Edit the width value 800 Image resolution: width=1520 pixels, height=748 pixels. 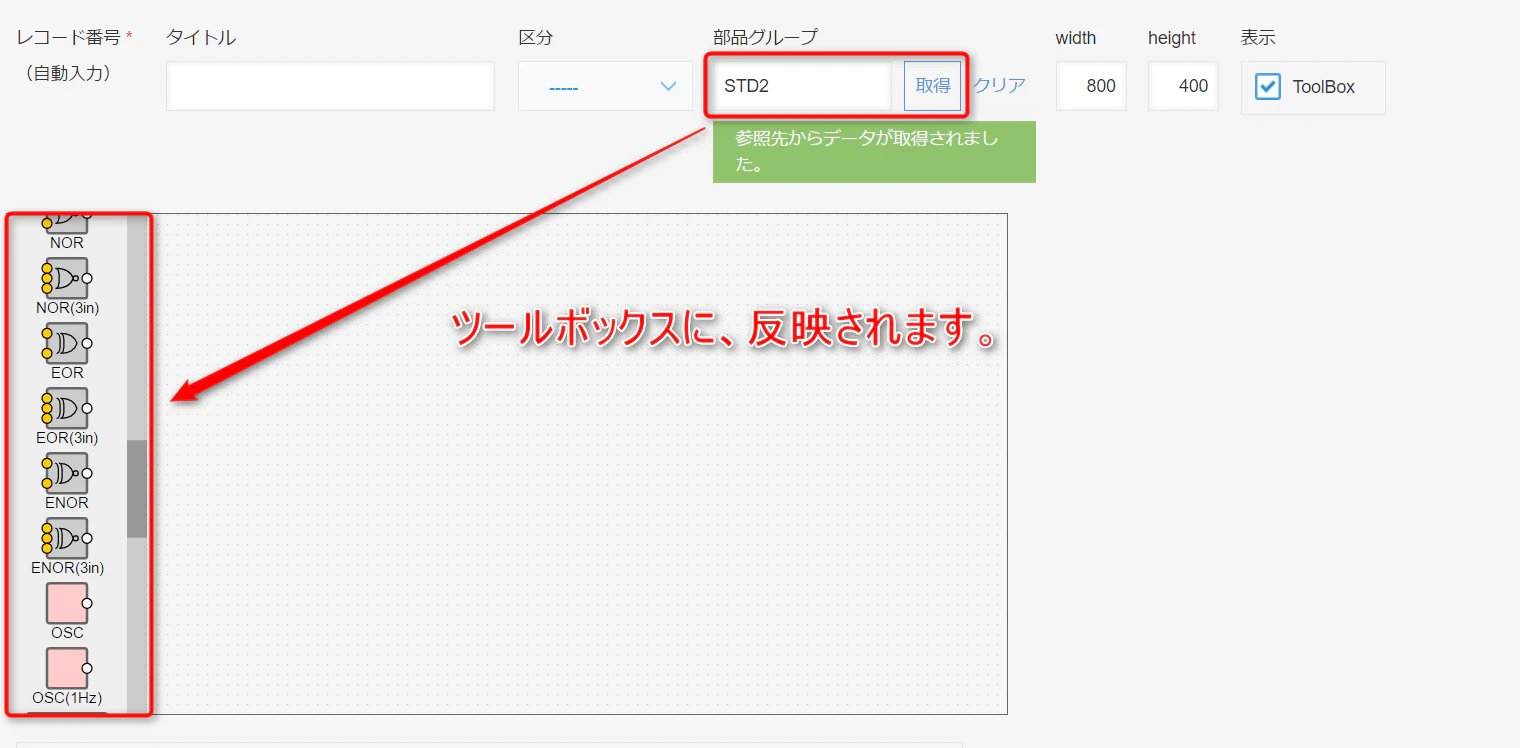click(x=1091, y=86)
